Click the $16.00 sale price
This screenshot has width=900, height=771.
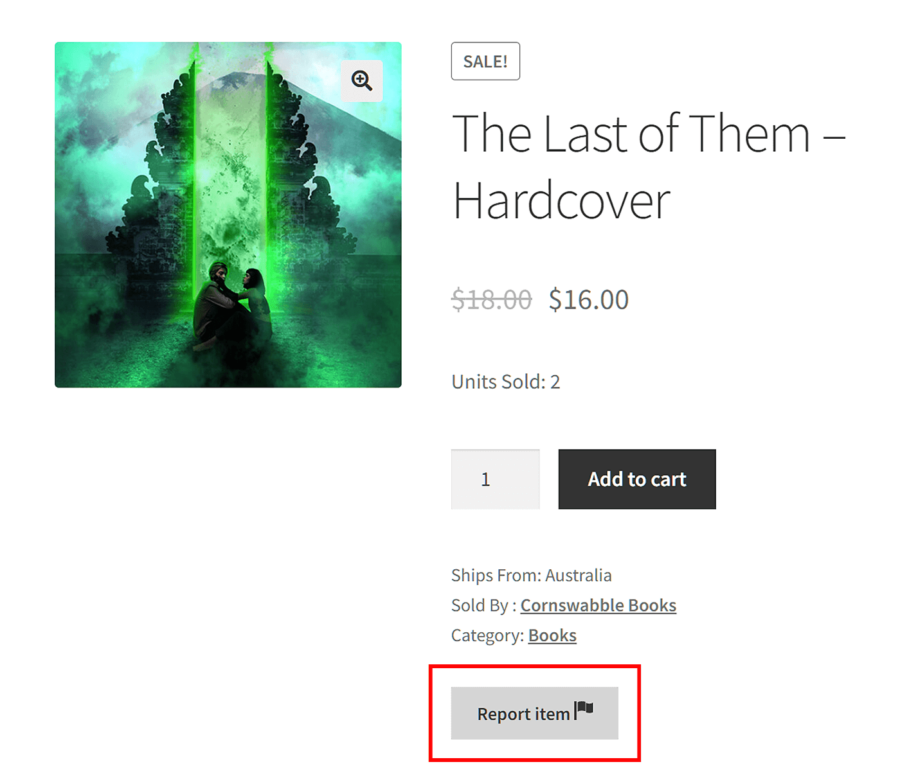click(x=588, y=300)
